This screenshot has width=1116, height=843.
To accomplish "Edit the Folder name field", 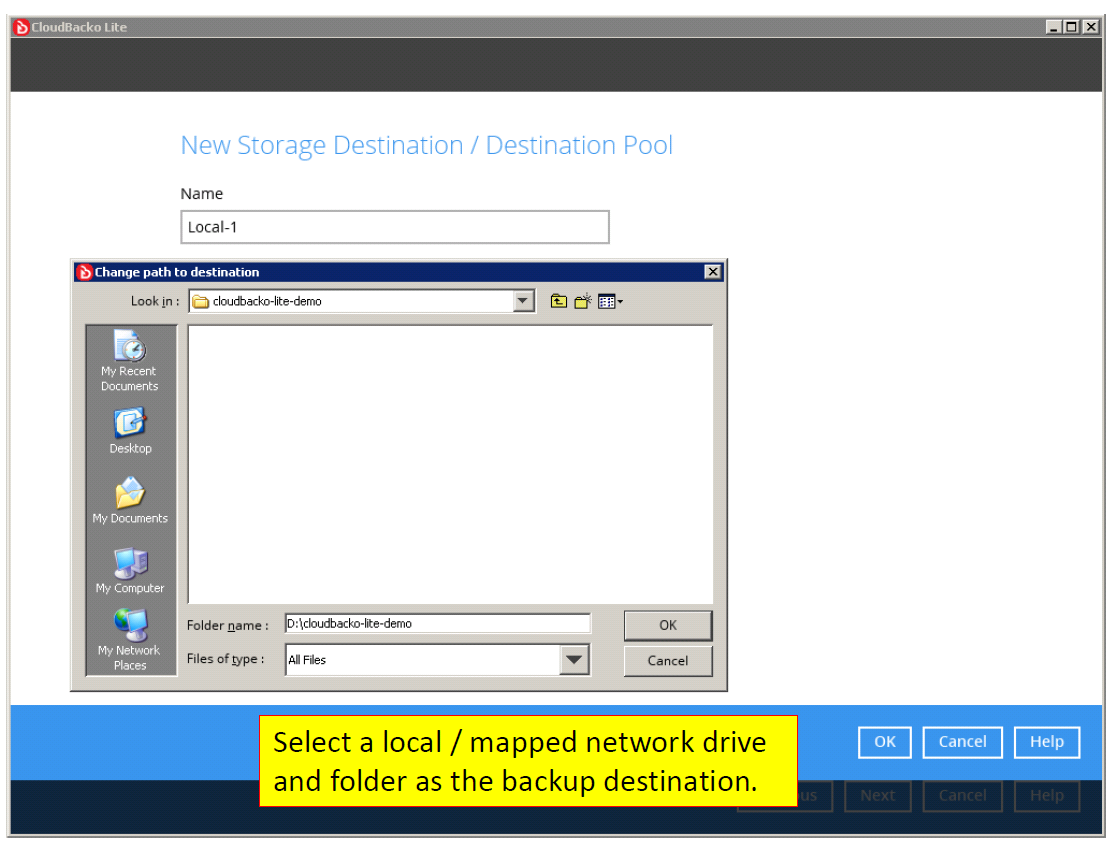I will (x=438, y=624).
